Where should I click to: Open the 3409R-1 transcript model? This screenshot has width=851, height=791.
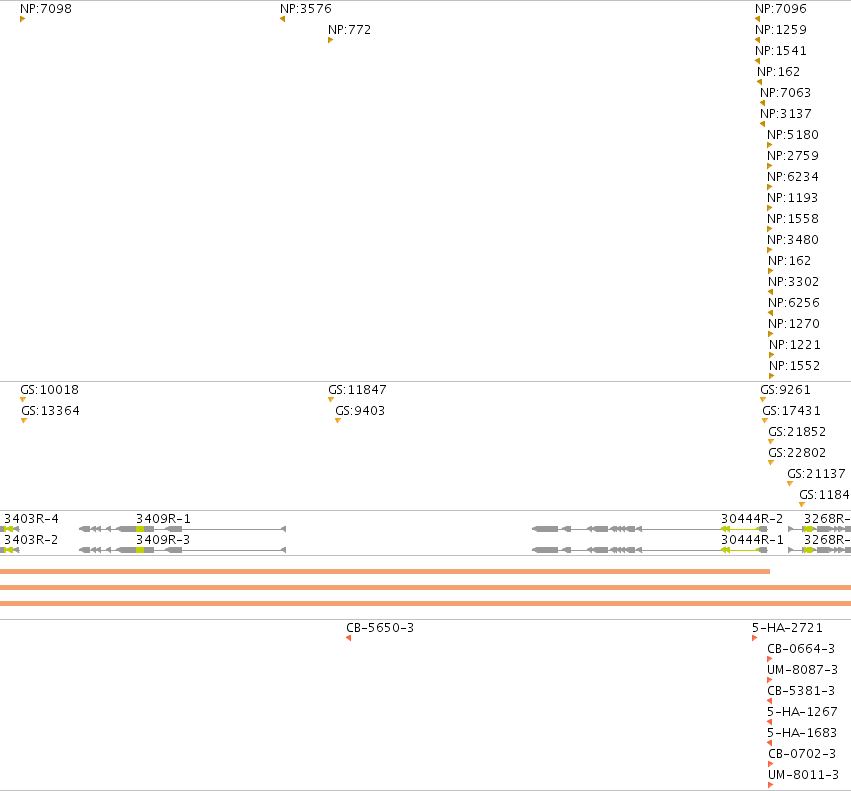pos(182,529)
